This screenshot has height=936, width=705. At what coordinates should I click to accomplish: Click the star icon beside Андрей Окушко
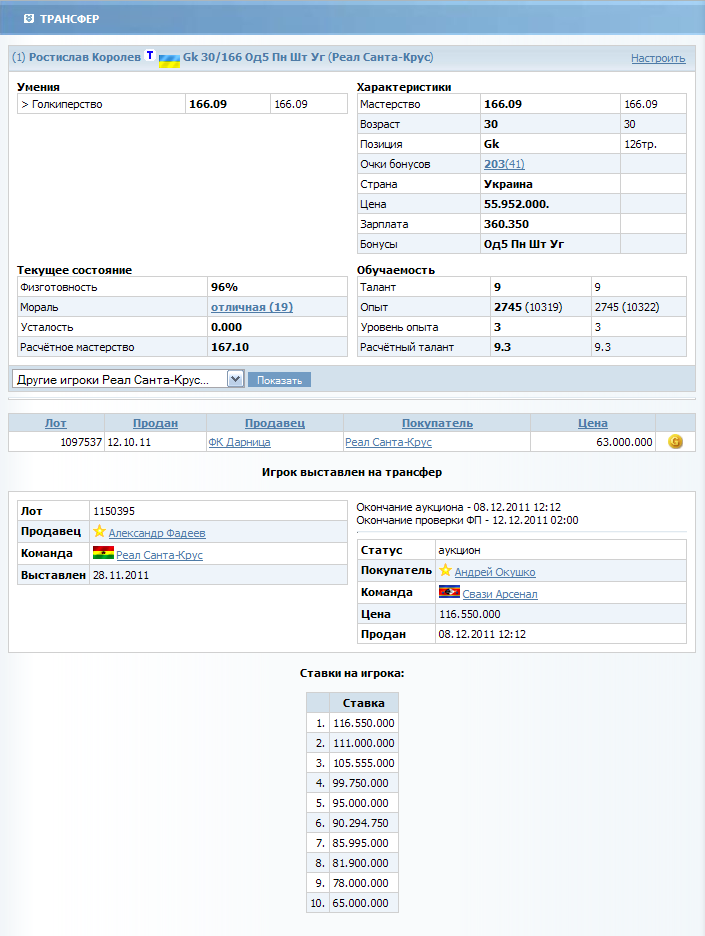[445, 571]
